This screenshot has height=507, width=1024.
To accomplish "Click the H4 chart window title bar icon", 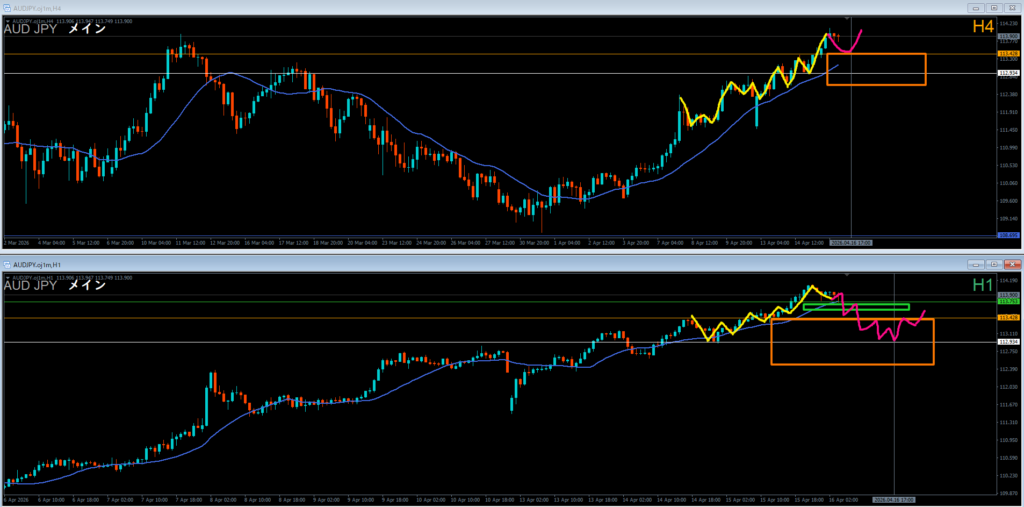I will click(7, 7).
